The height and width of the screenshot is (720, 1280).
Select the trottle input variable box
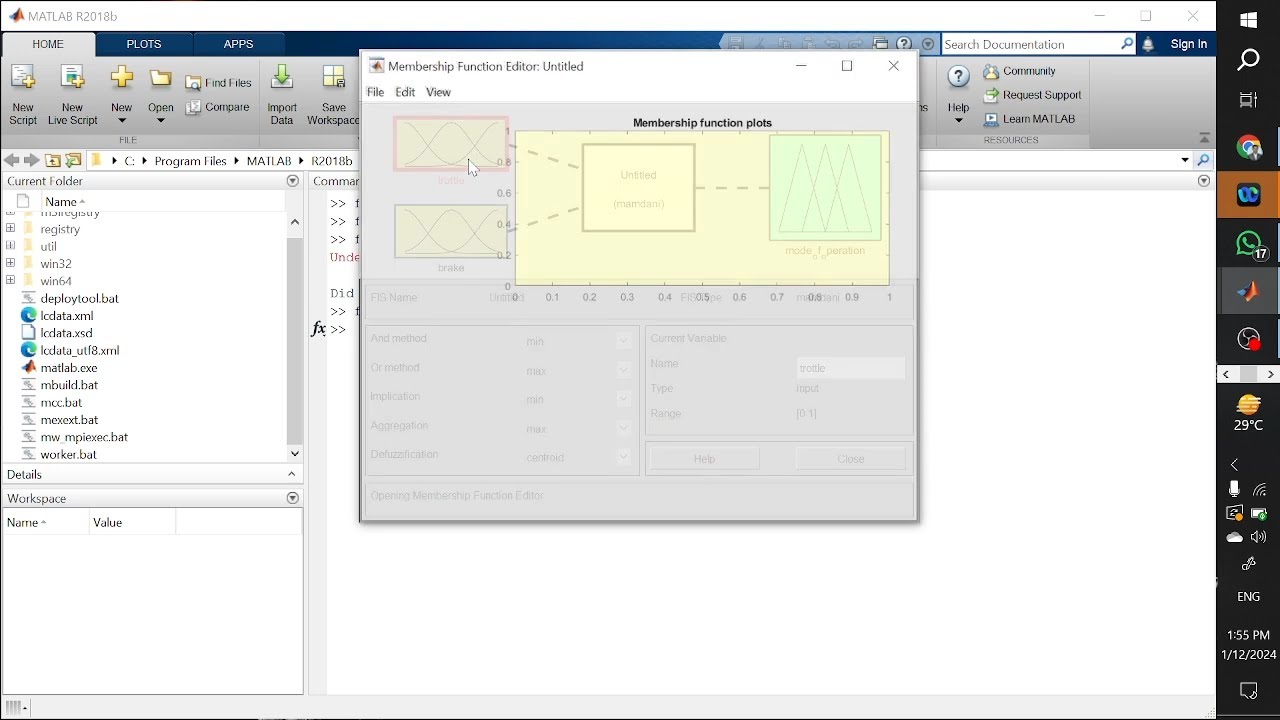pos(451,144)
